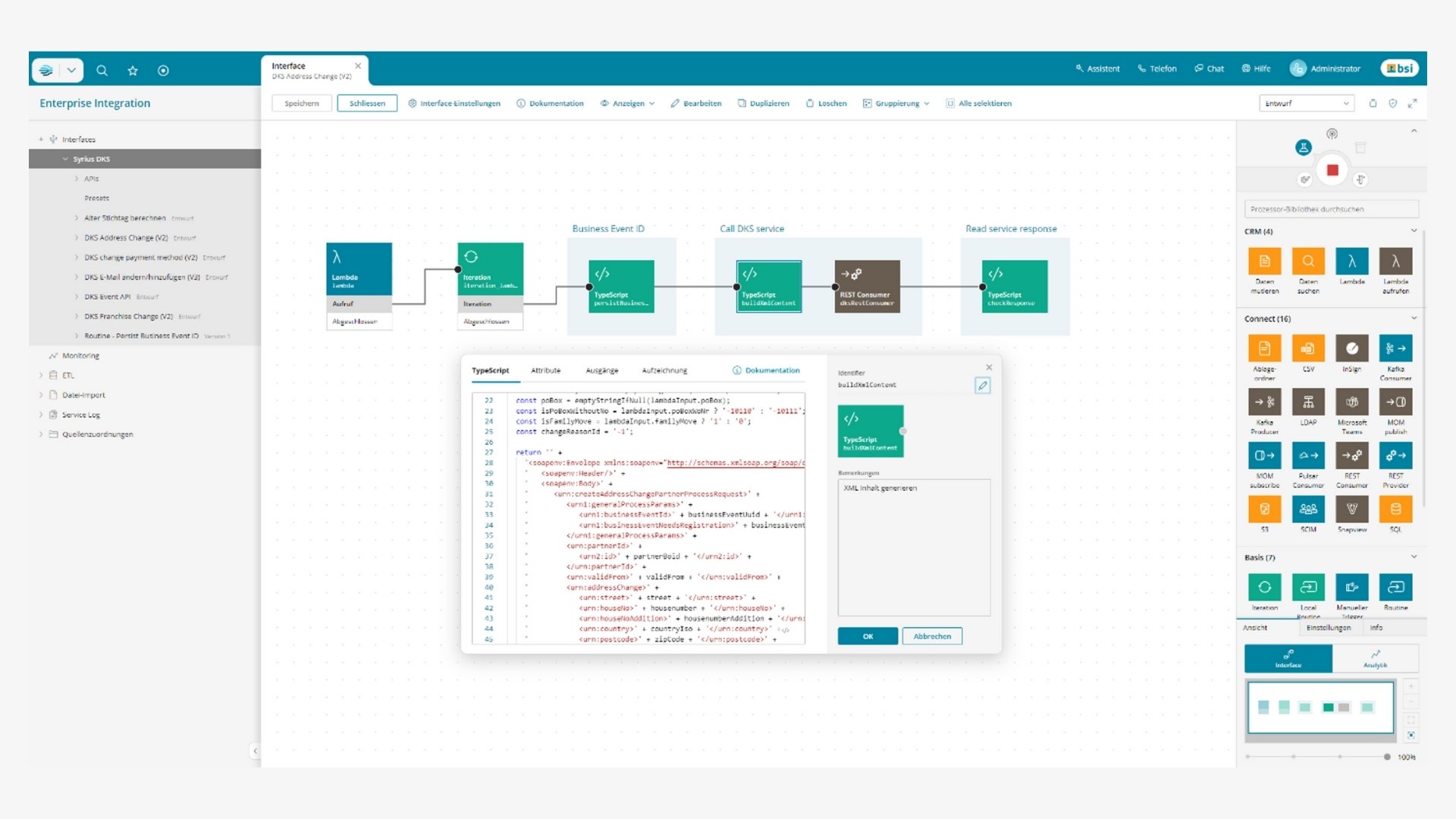Edit the identifier with pencil icon

[x=982, y=385]
